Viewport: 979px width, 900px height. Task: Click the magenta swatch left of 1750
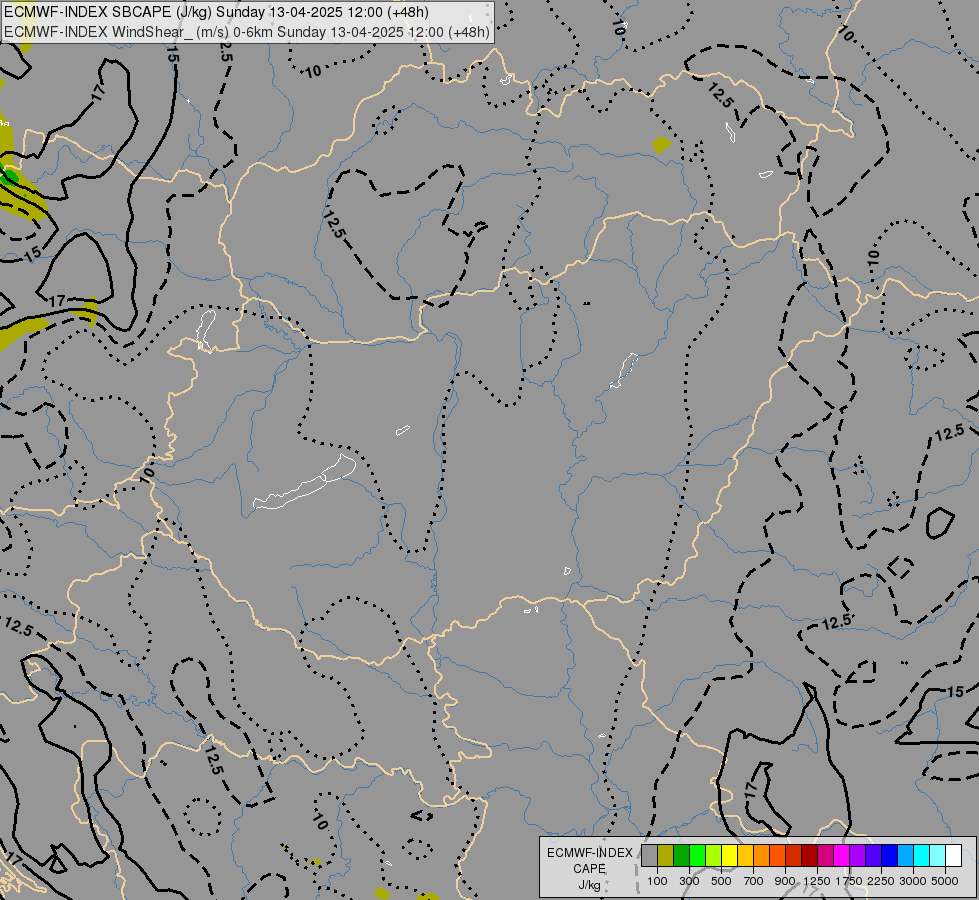point(842,855)
